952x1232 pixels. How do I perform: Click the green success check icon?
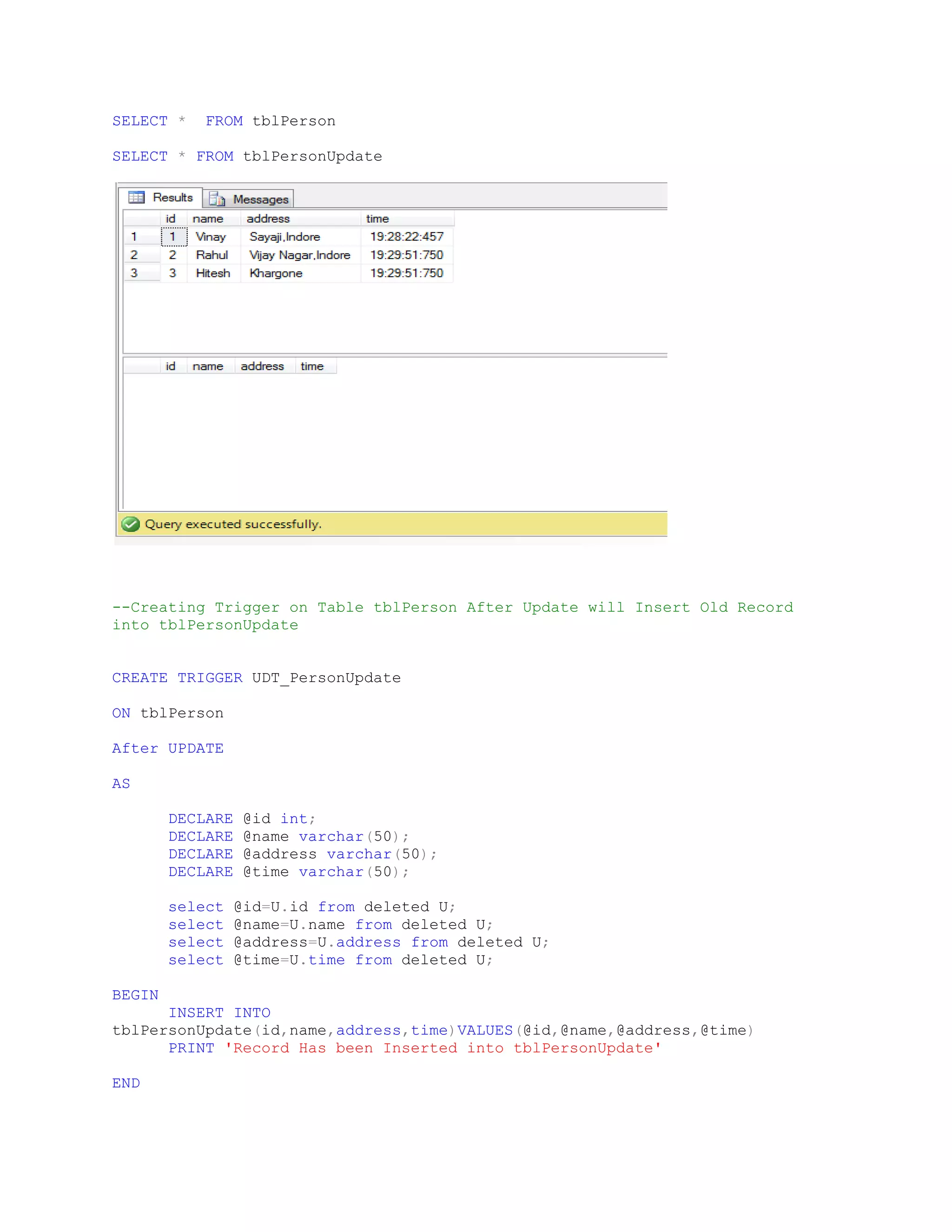coord(130,524)
